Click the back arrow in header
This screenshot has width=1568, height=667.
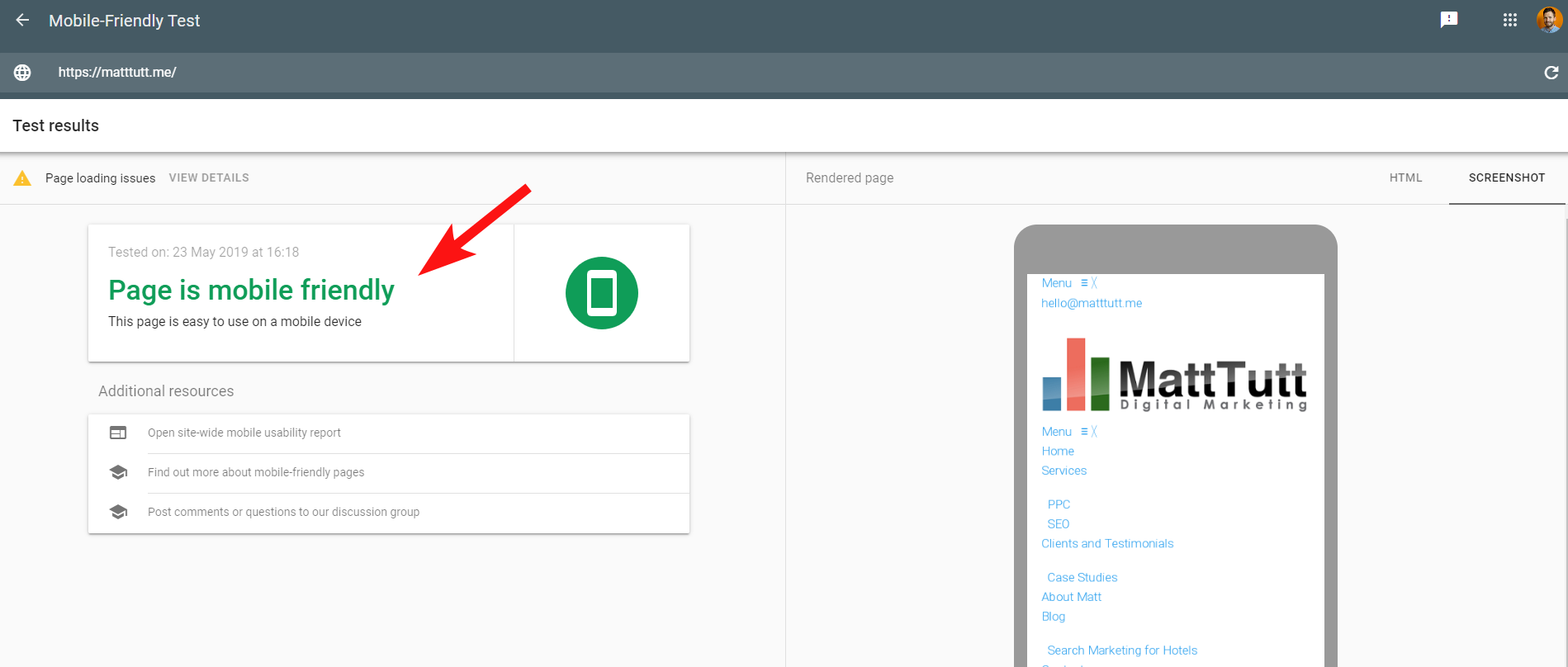click(x=22, y=21)
